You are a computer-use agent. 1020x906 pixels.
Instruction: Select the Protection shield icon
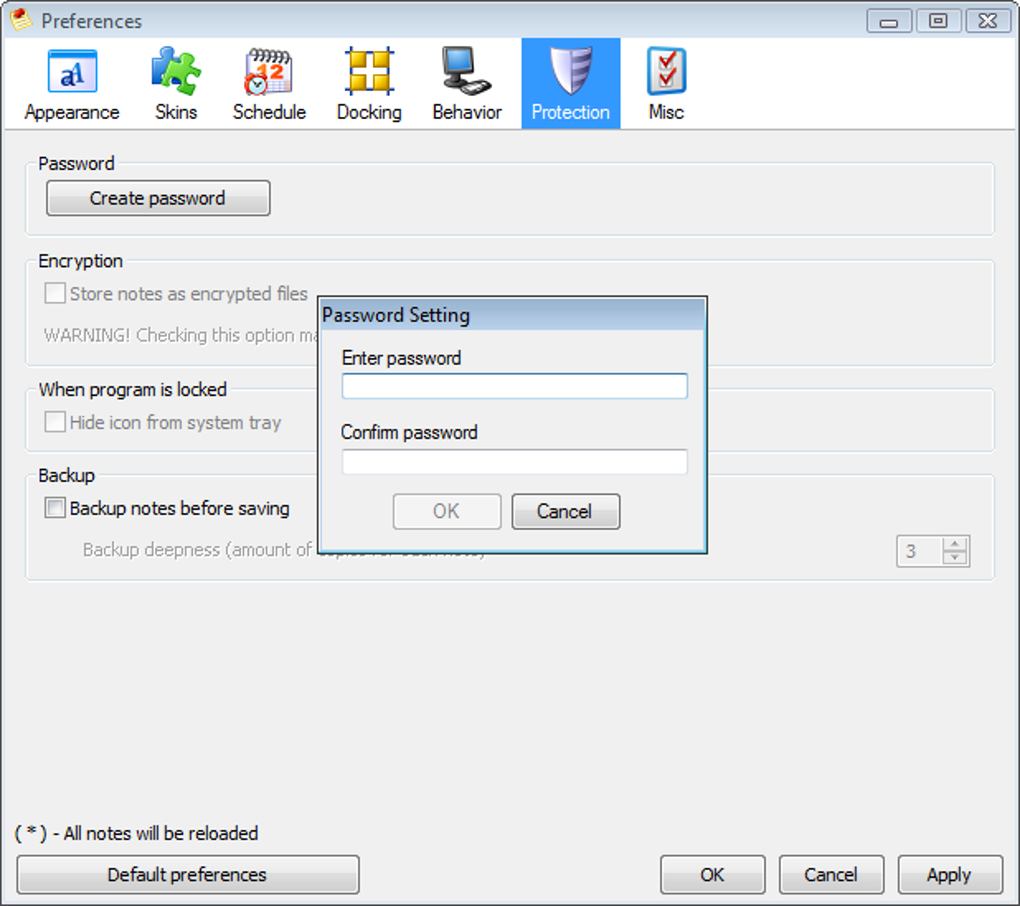coord(570,70)
